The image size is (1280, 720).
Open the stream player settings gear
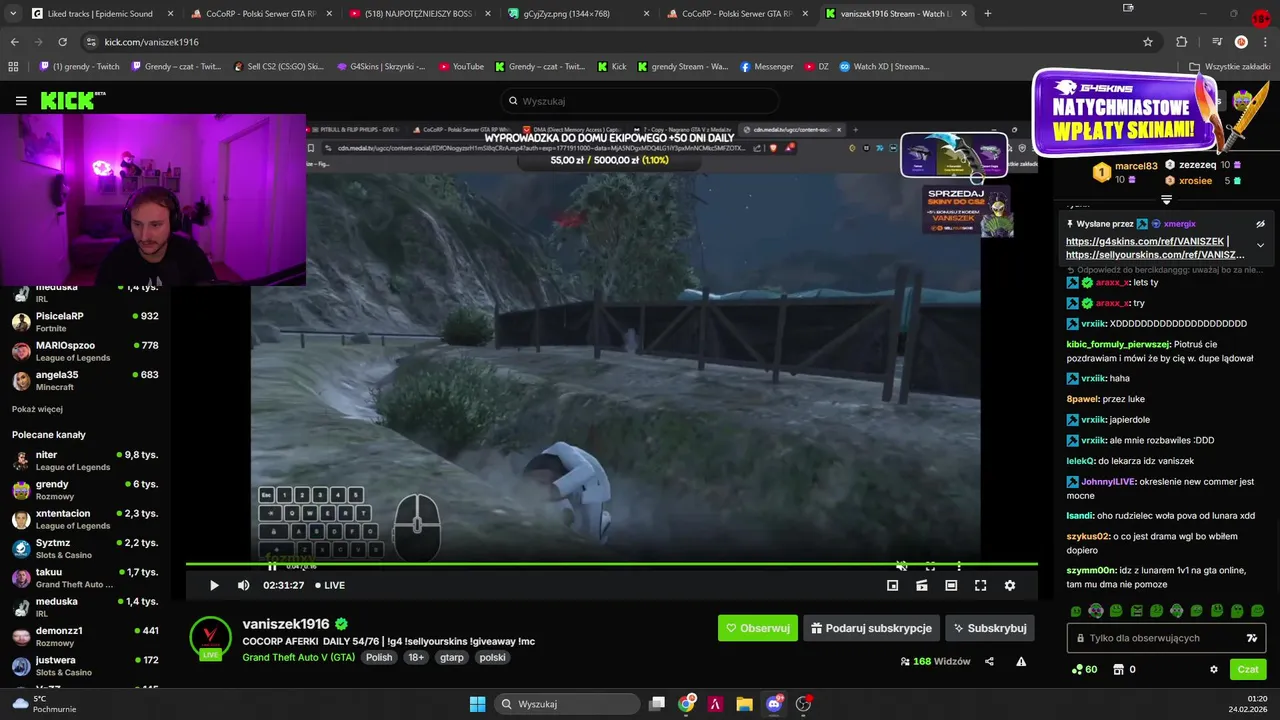pos(1010,585)
